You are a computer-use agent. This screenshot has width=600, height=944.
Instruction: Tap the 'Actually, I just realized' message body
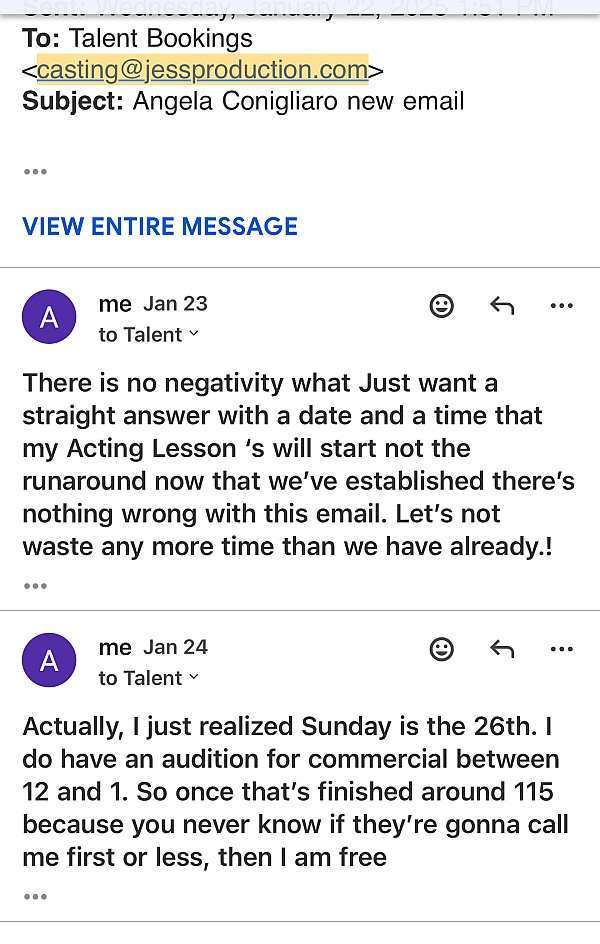coord(298,791)
